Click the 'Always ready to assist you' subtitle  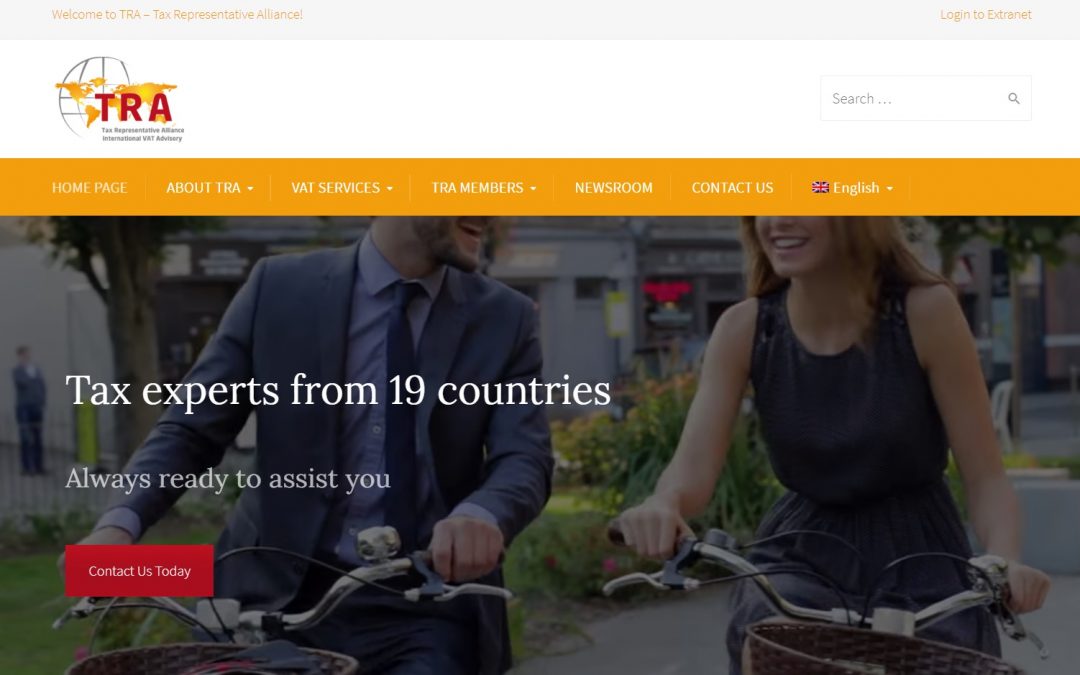(x=228, y=479)
